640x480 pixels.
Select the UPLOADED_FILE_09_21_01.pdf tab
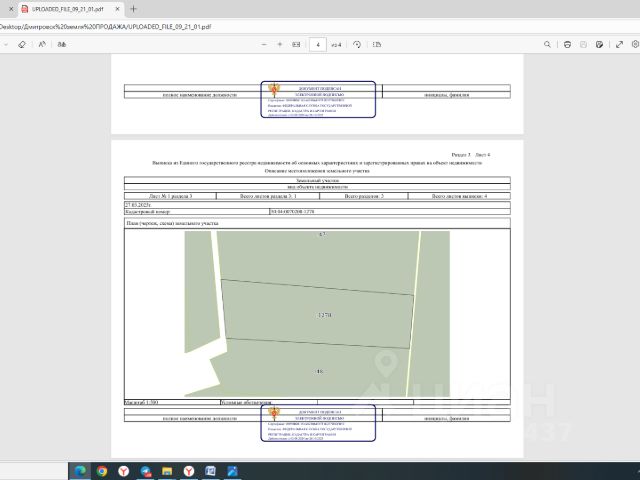[x=67, y=9]
